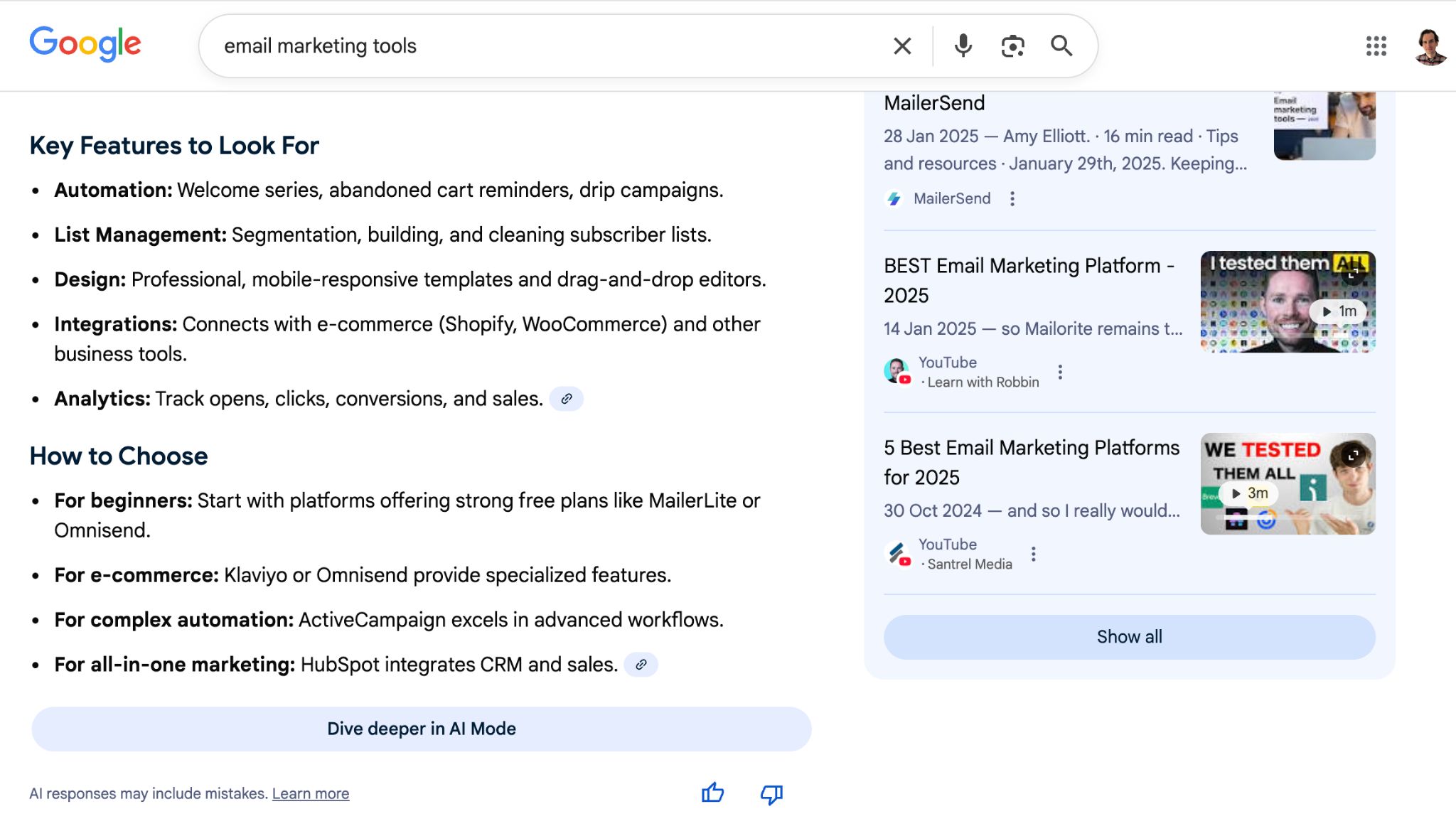Click the Show all button
The height and width of the screenshot is (831, 1456).
(x=1128, y=637)
